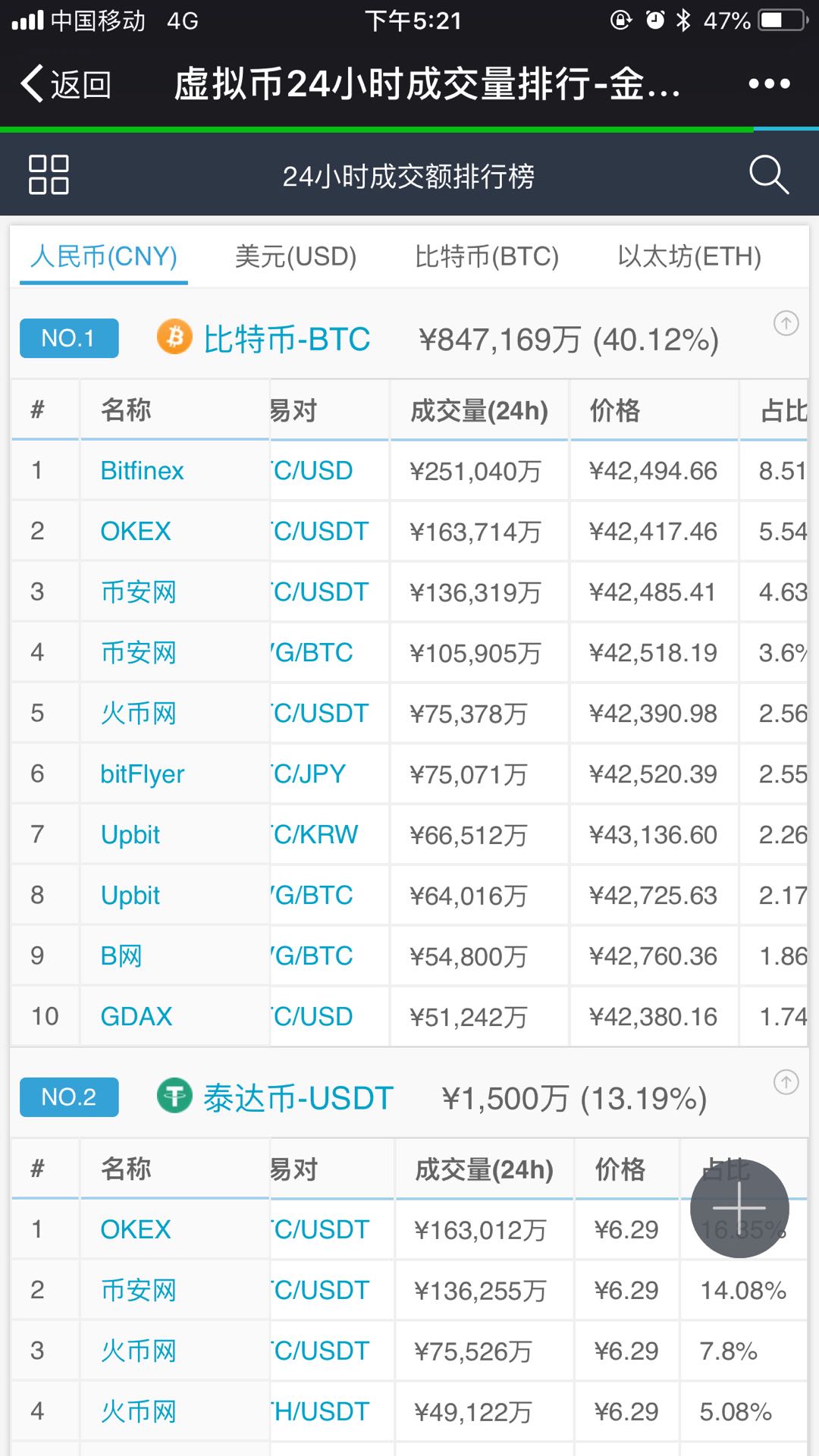Open the grid menu icon

click(49, 175)
